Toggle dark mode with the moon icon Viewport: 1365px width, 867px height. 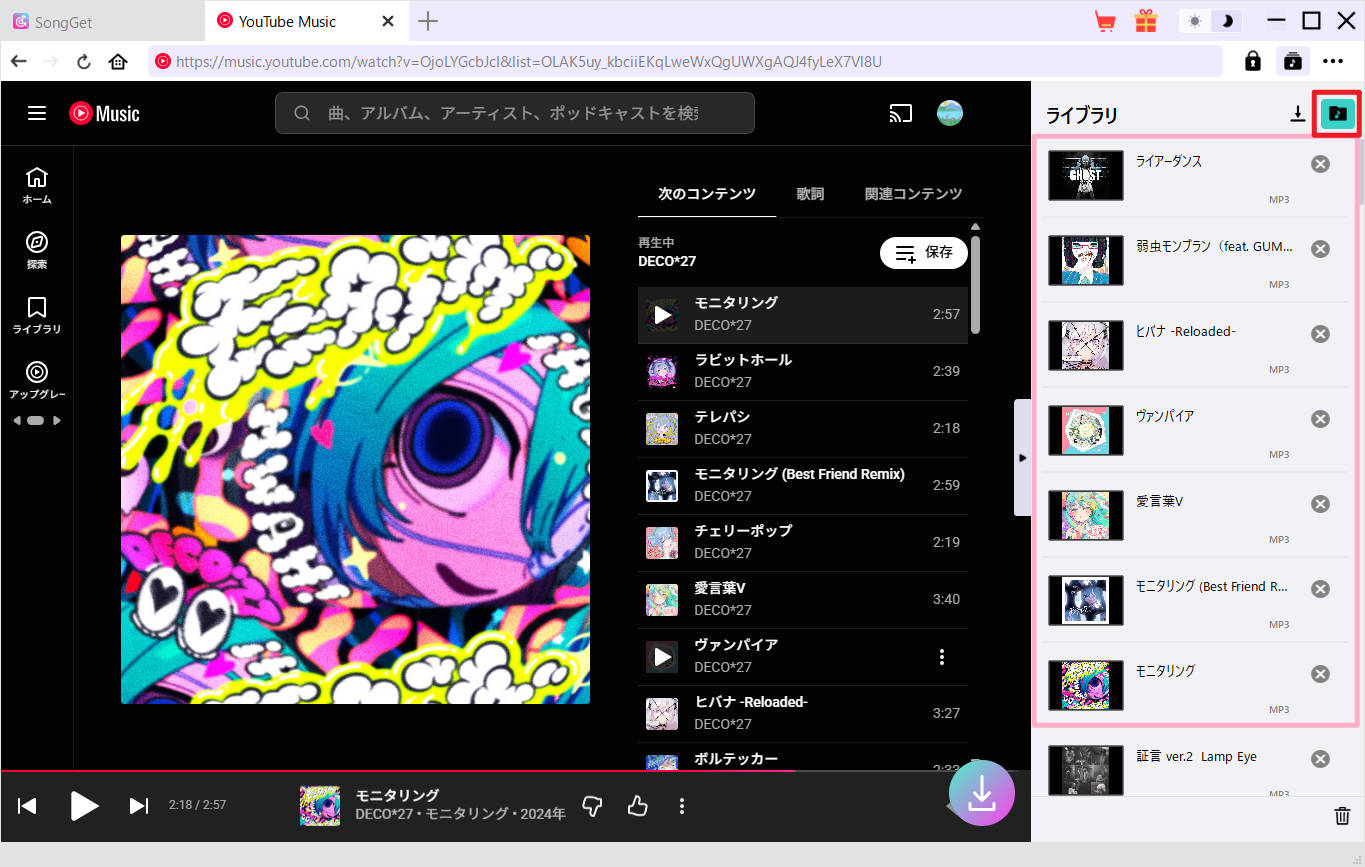tap(1229, 20)
